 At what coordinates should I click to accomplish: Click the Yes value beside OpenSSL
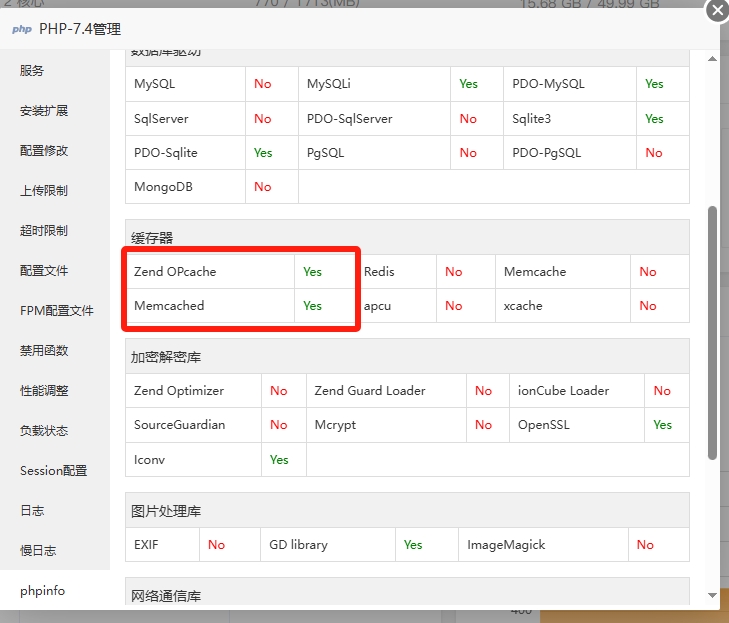[x=663, y=424]
